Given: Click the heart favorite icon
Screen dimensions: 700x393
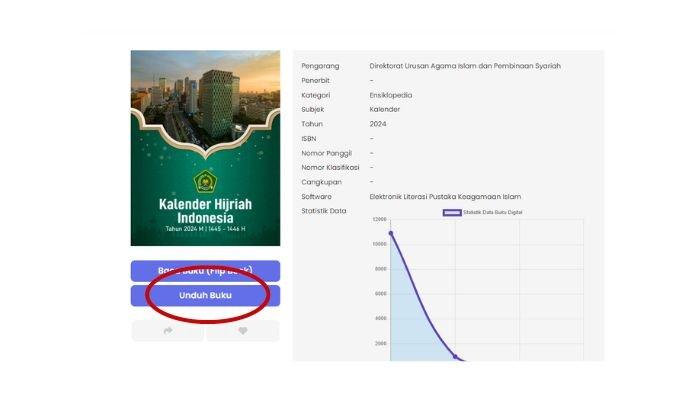Looking at the screenshot, I should click(x=243, y=331).
